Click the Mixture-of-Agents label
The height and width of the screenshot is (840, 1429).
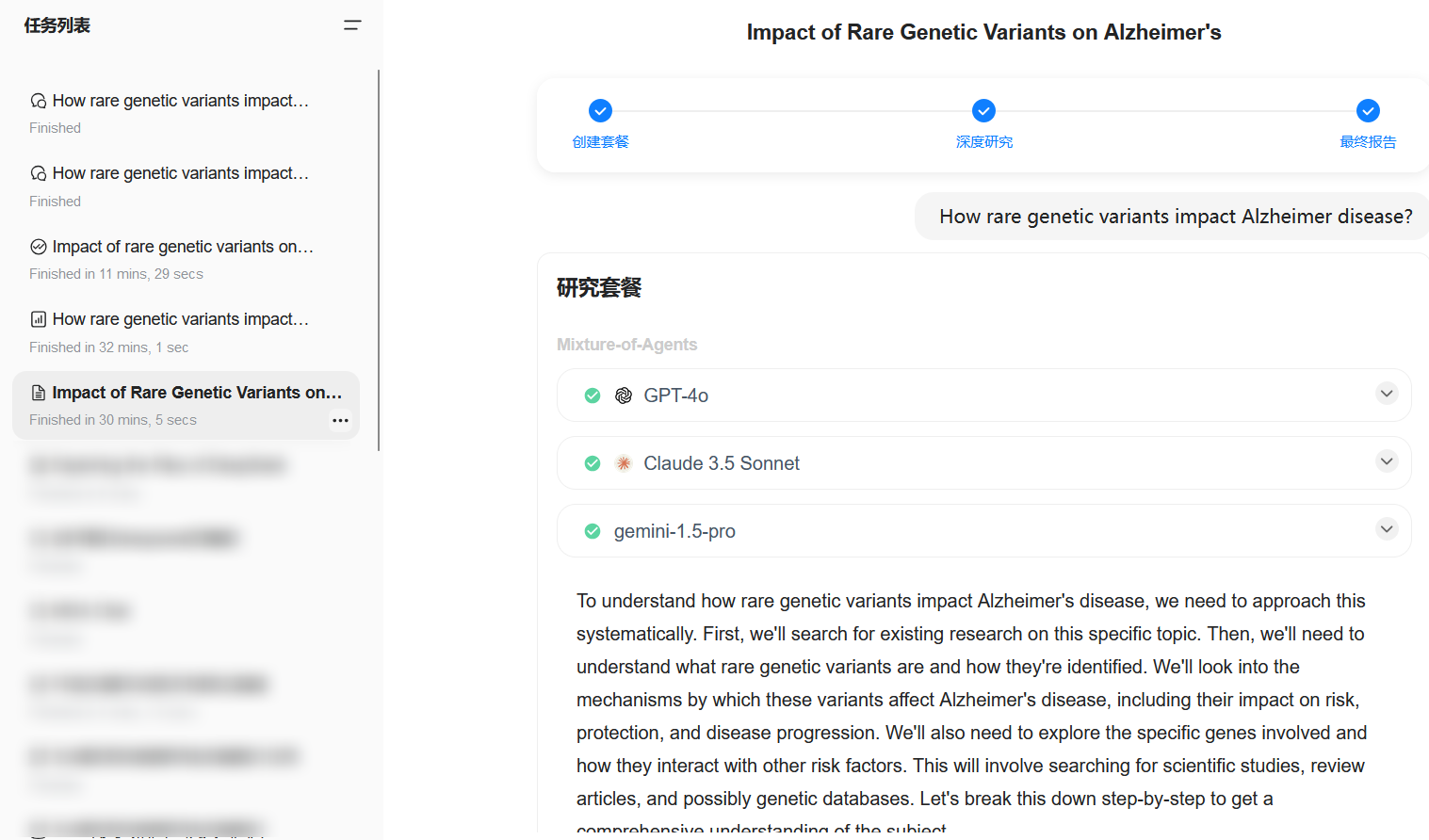(x=626, y=345)
